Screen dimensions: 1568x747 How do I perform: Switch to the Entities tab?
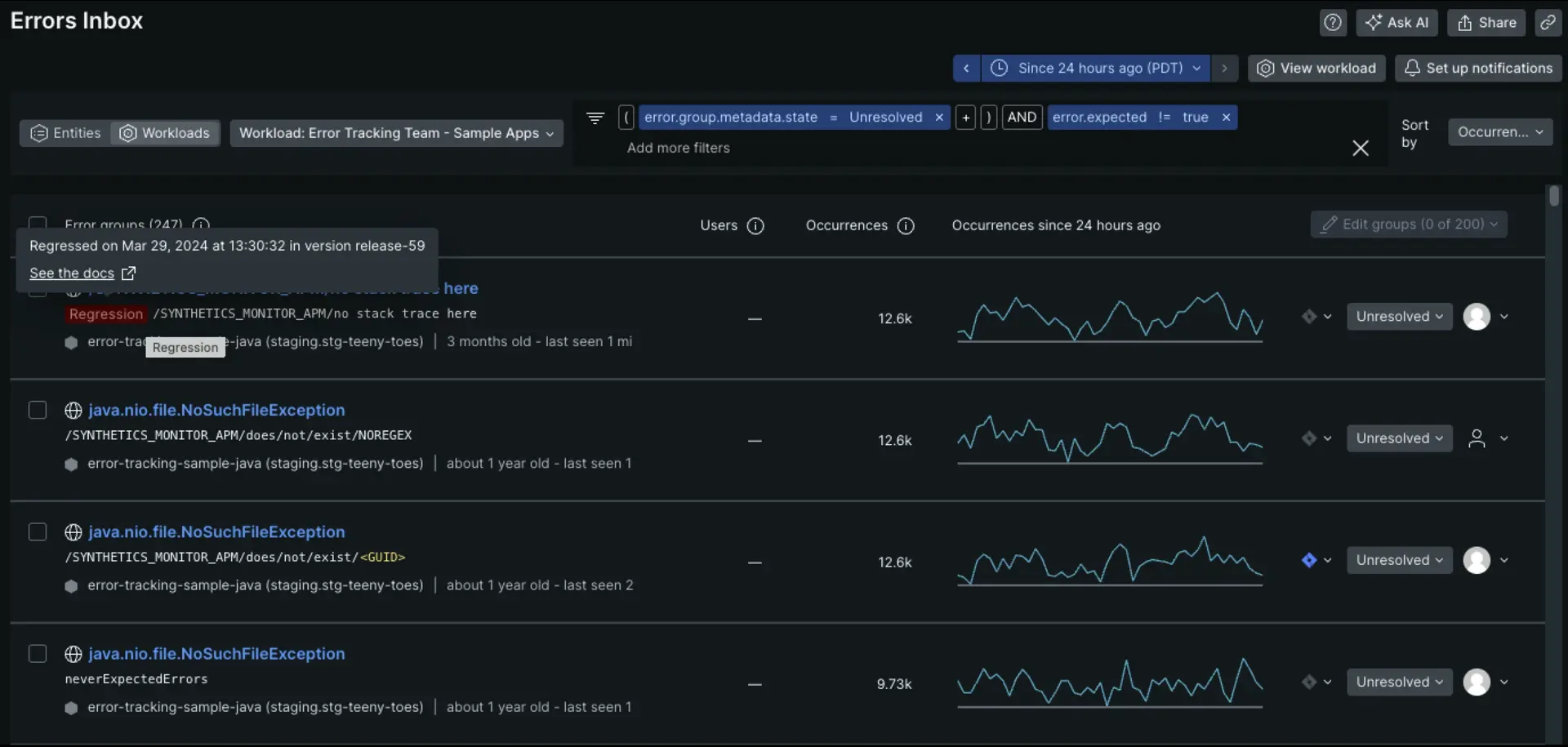(65, 133)
